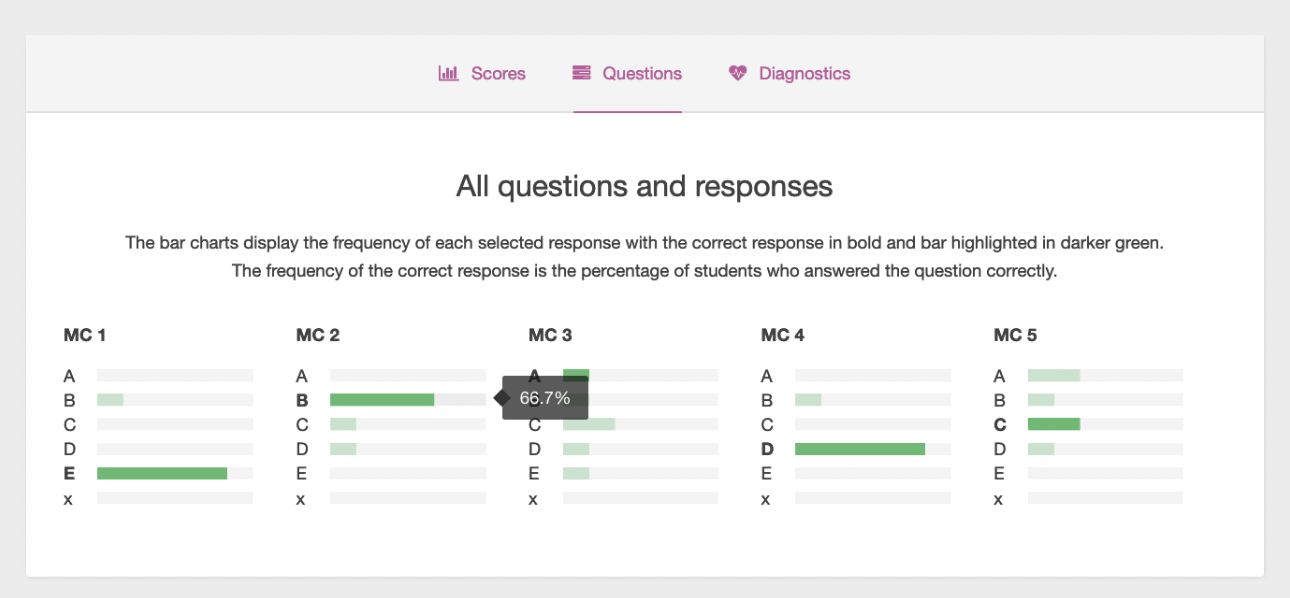Click the MC 4 correct answer D bar
Image resolution: width=1290 pixels, height=598 pixels.
point(860,449)
